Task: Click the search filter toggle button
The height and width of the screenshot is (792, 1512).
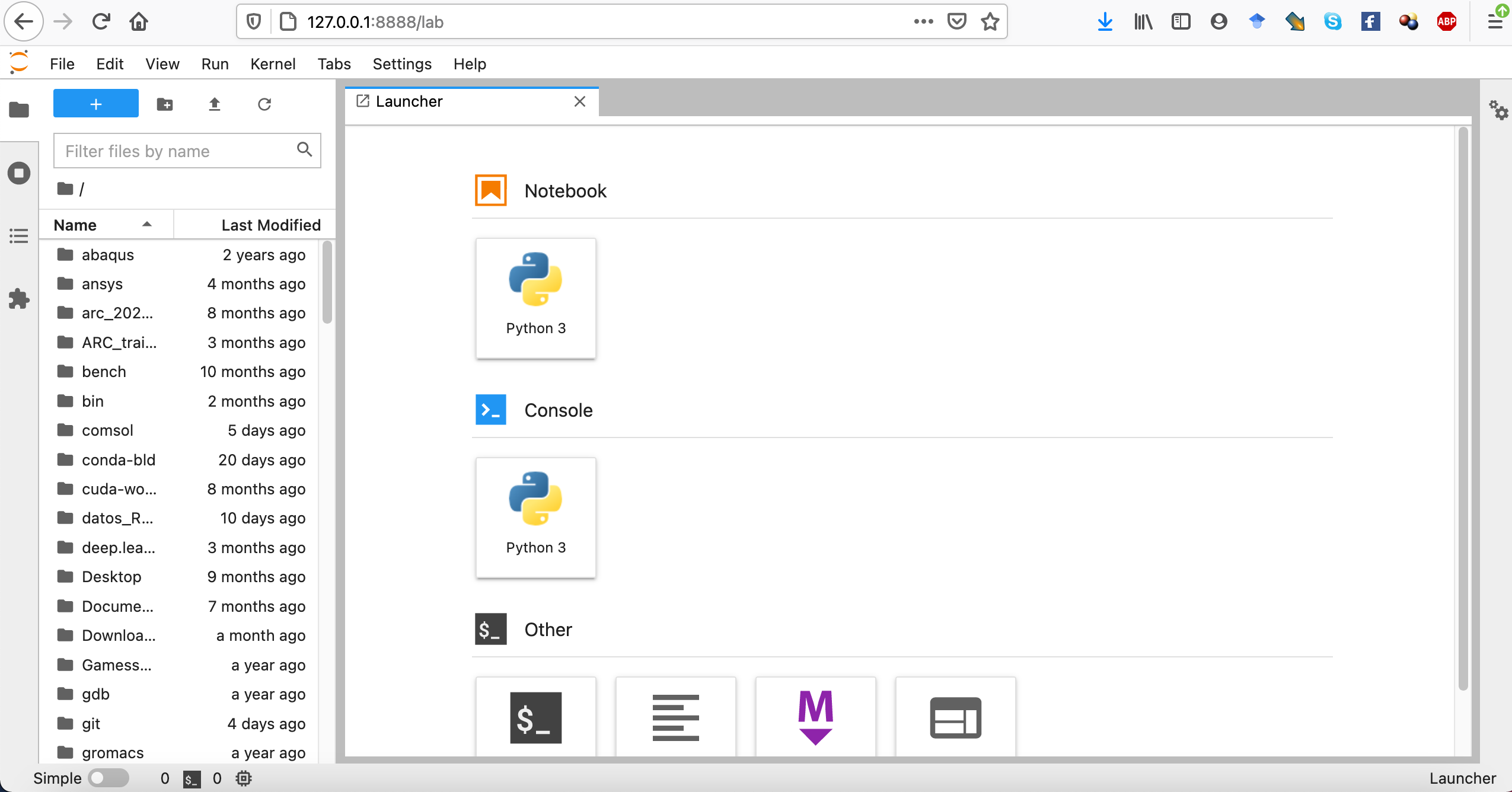Action: [306, 151]
